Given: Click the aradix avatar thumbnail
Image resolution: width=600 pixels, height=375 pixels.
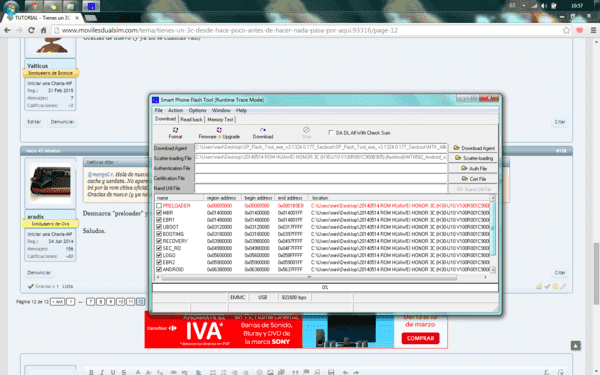Looking at the screenshot, I should 50,183.
